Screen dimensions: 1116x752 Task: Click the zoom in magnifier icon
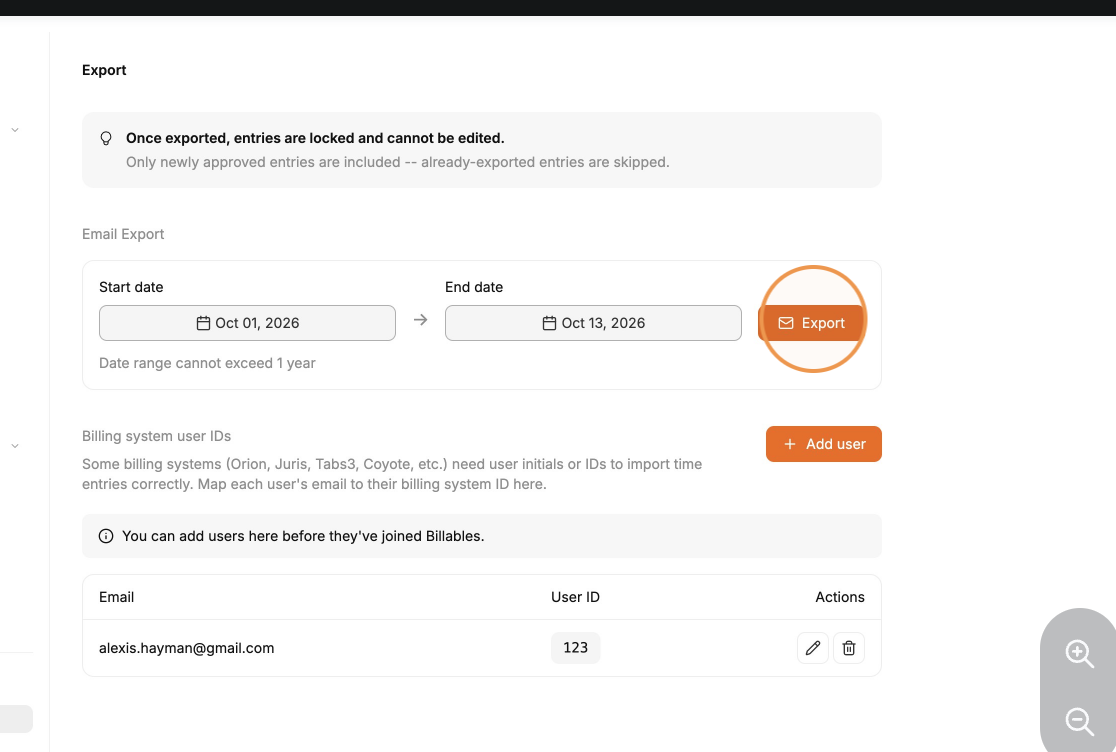click(1079, 652)
